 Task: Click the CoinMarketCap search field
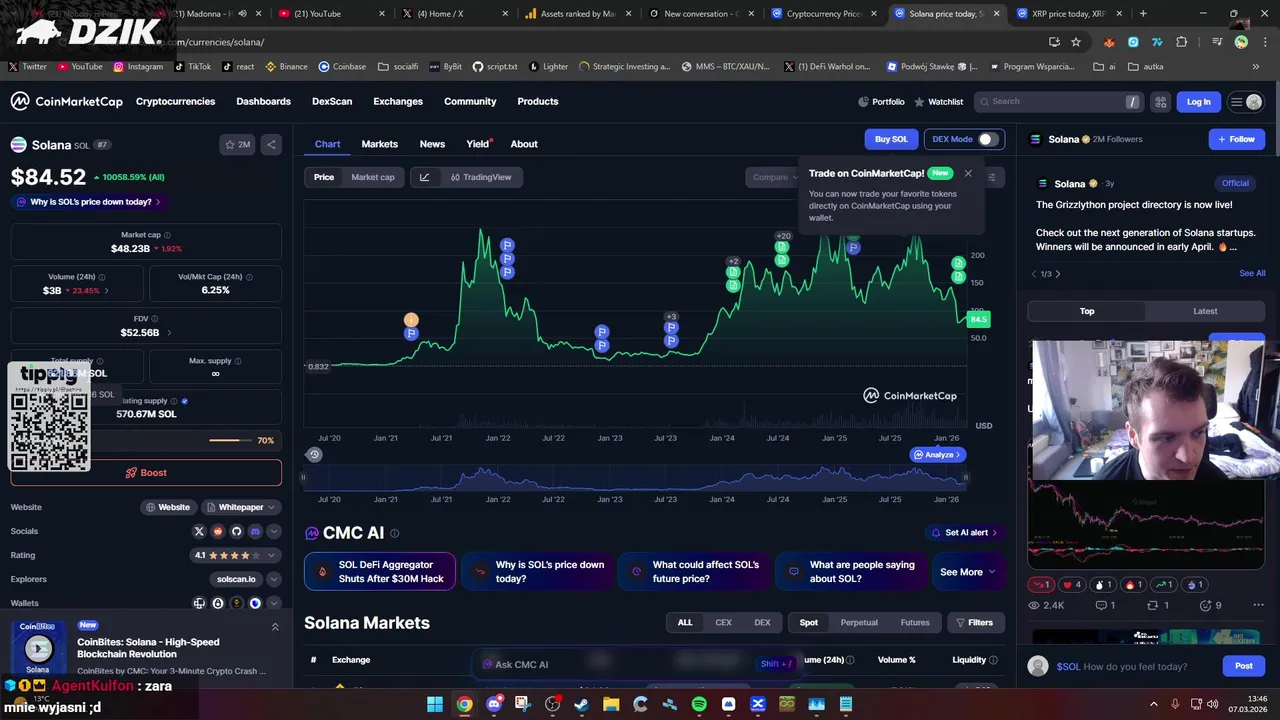click(1058, 101)
